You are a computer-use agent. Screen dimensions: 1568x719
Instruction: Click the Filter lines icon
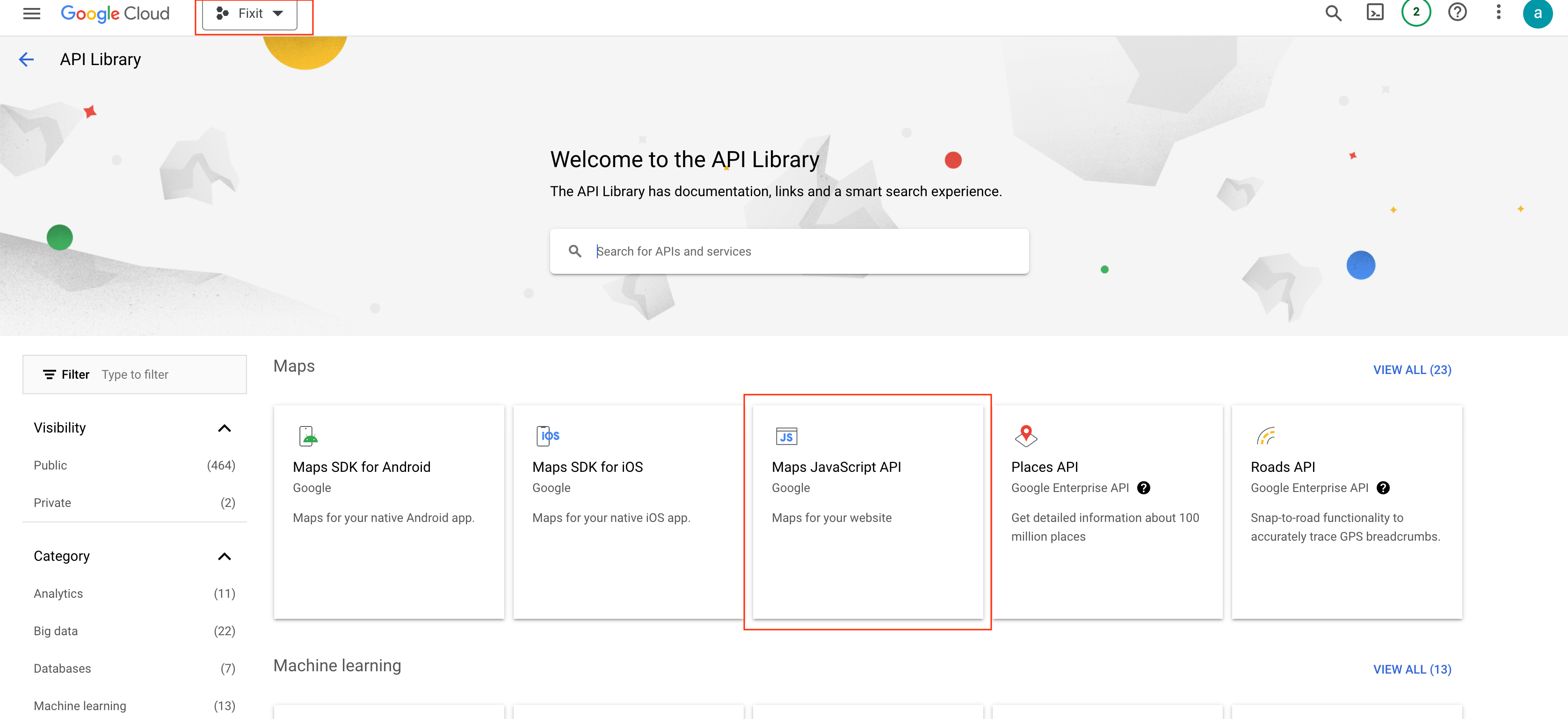(49, 374)
